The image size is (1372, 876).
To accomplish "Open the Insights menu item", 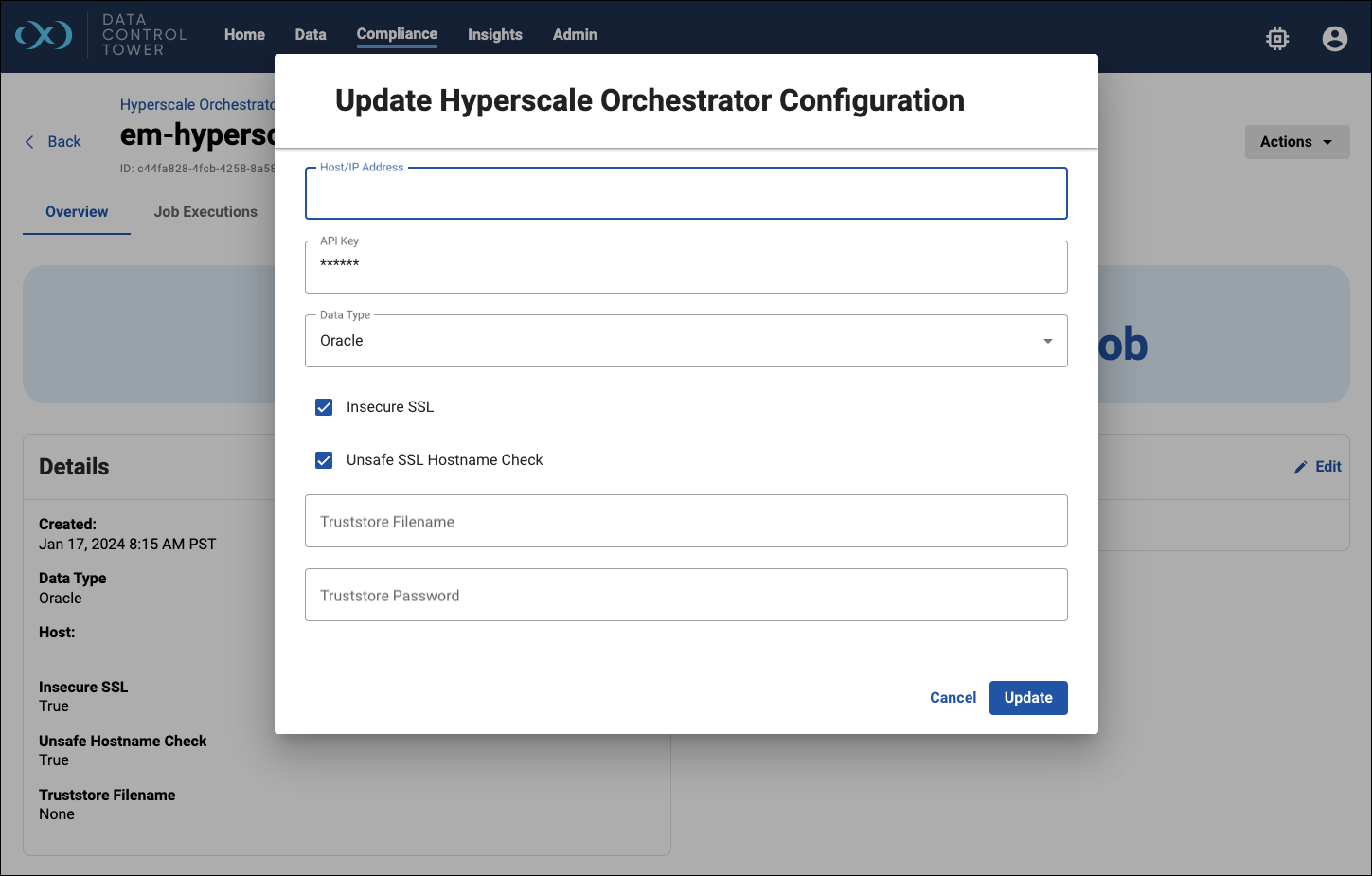I will (x=494, y=35).
